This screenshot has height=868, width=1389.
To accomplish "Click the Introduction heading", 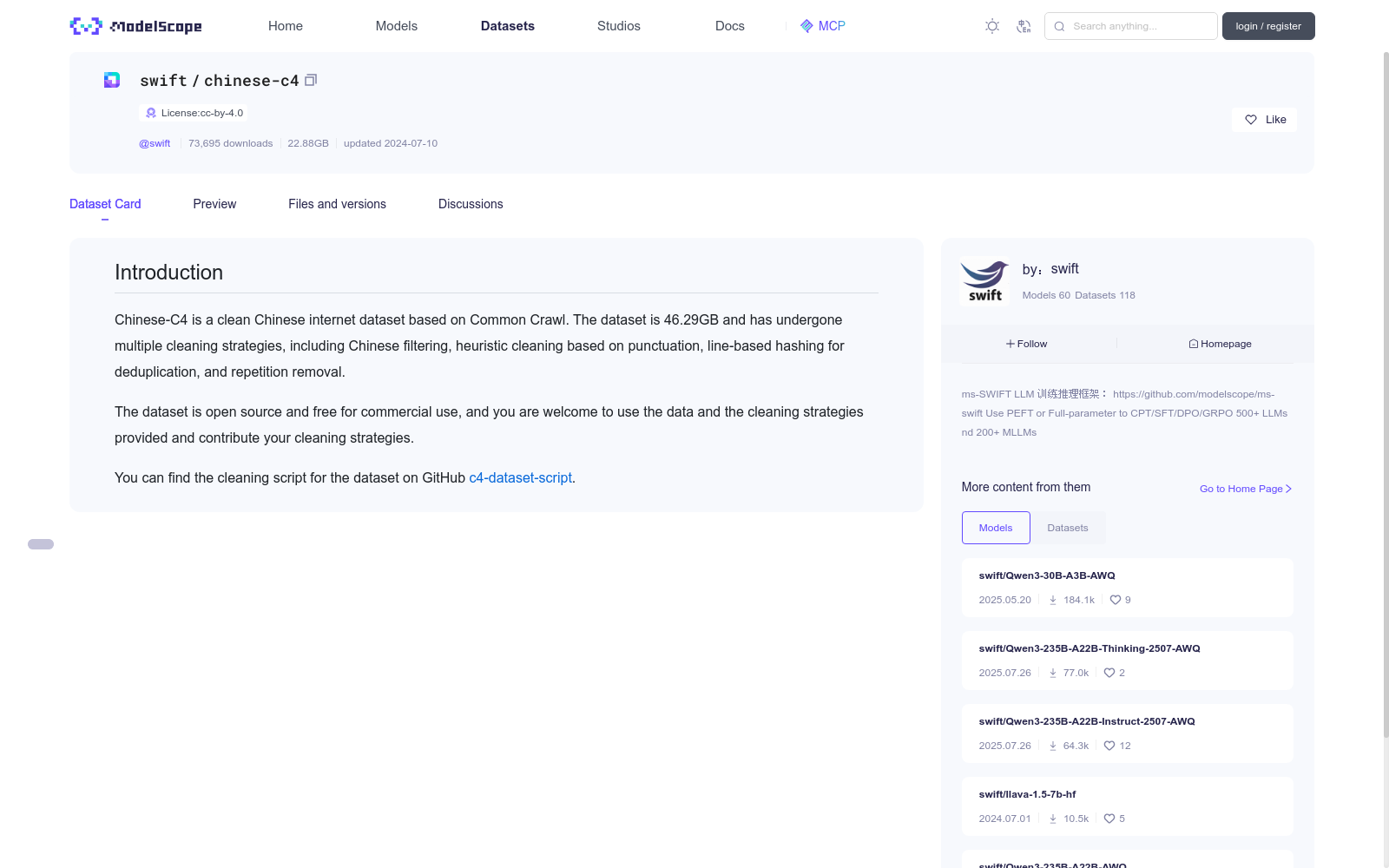I will 168,273.
